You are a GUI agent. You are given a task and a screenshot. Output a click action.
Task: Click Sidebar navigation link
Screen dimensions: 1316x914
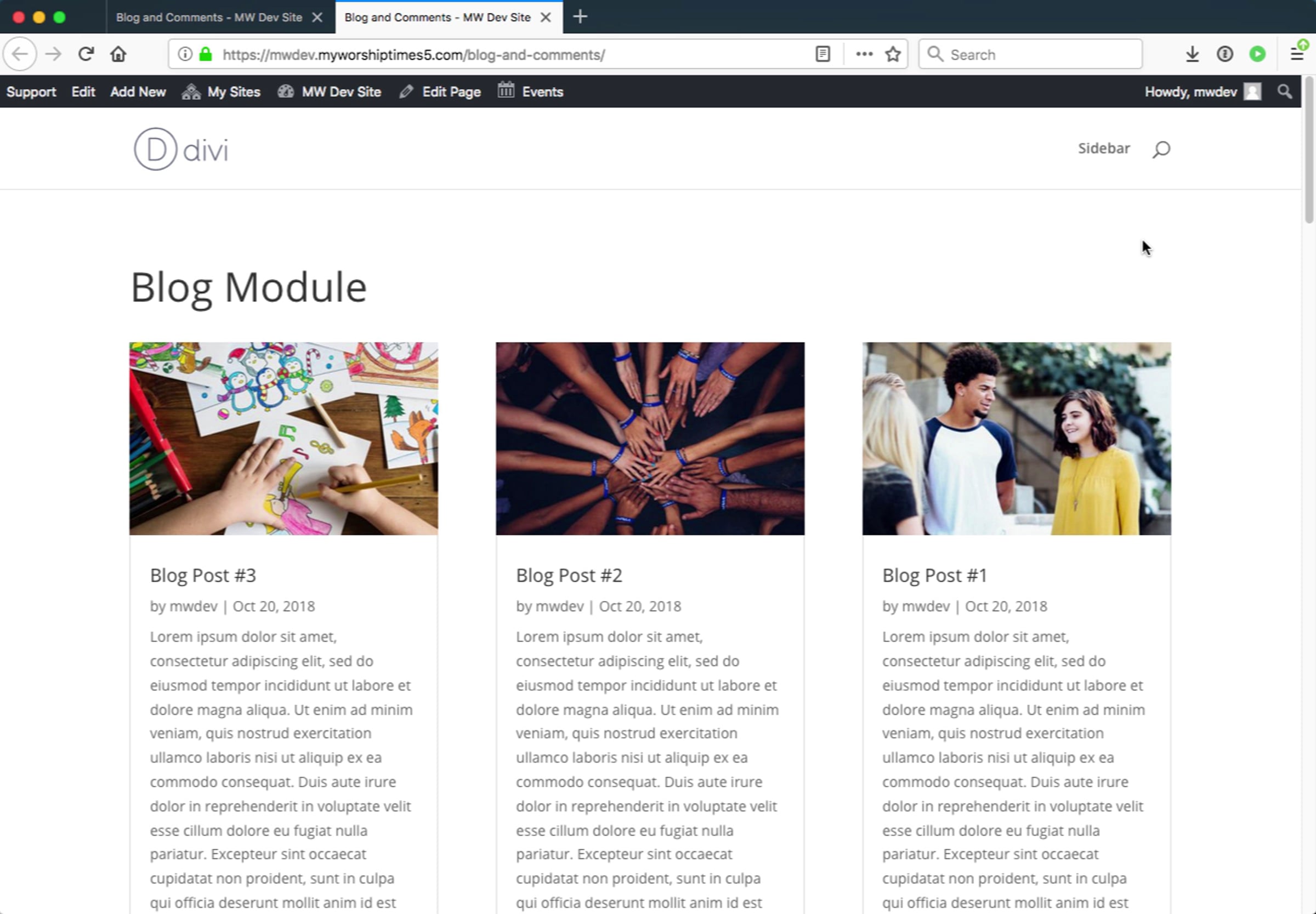click(1104, 149)
